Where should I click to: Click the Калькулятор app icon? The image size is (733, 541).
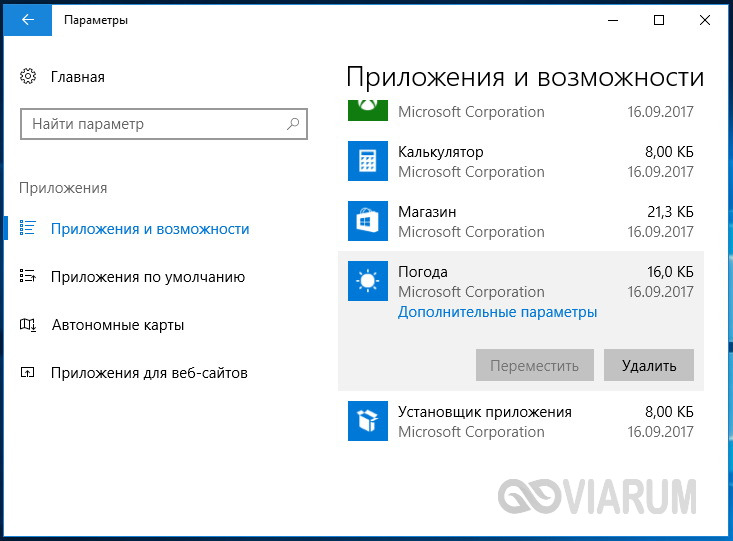(367, 161)
